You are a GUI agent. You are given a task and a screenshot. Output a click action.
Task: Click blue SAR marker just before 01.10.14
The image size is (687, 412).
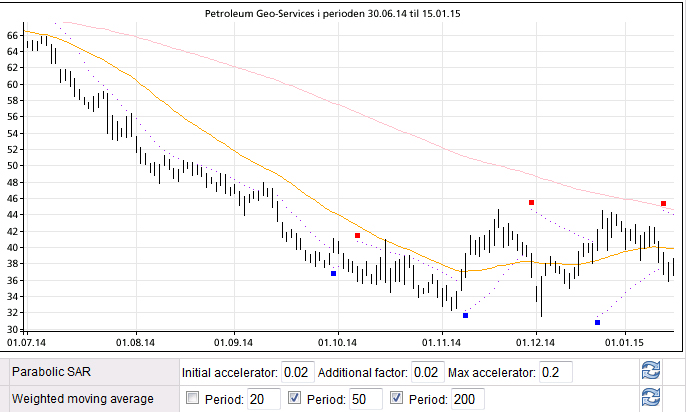pos(333,274)
